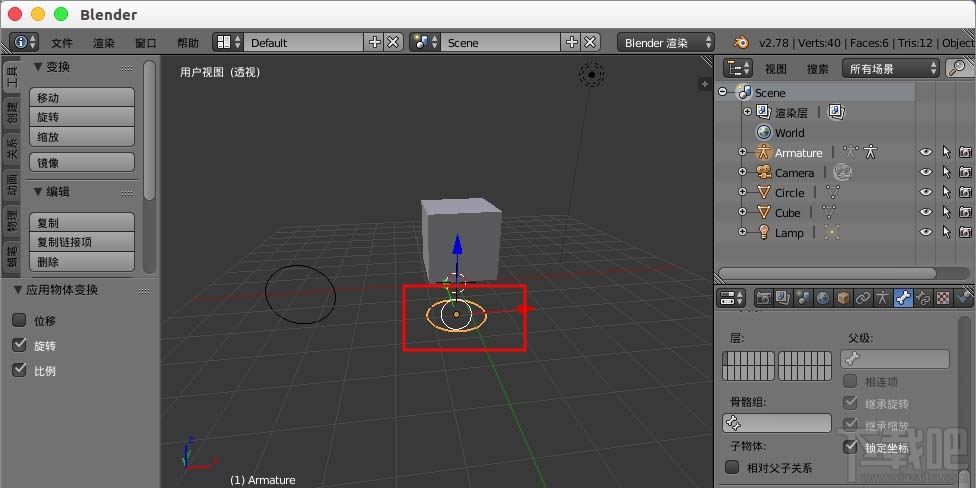Open the 帮助 menu
The height and width of the screenshot is (488, 976).
point(188,43)
